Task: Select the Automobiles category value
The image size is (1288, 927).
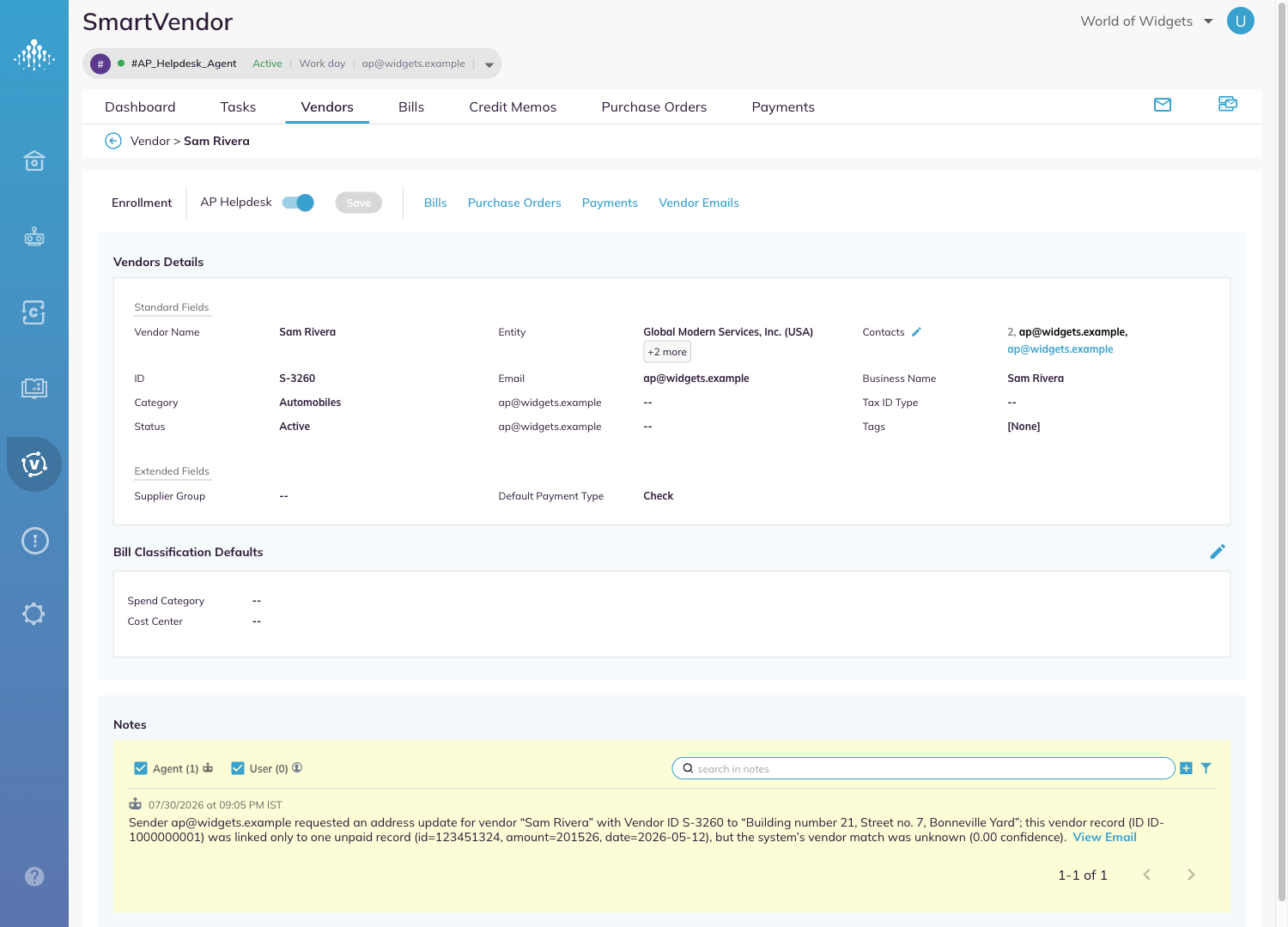Action: point(310,403)
